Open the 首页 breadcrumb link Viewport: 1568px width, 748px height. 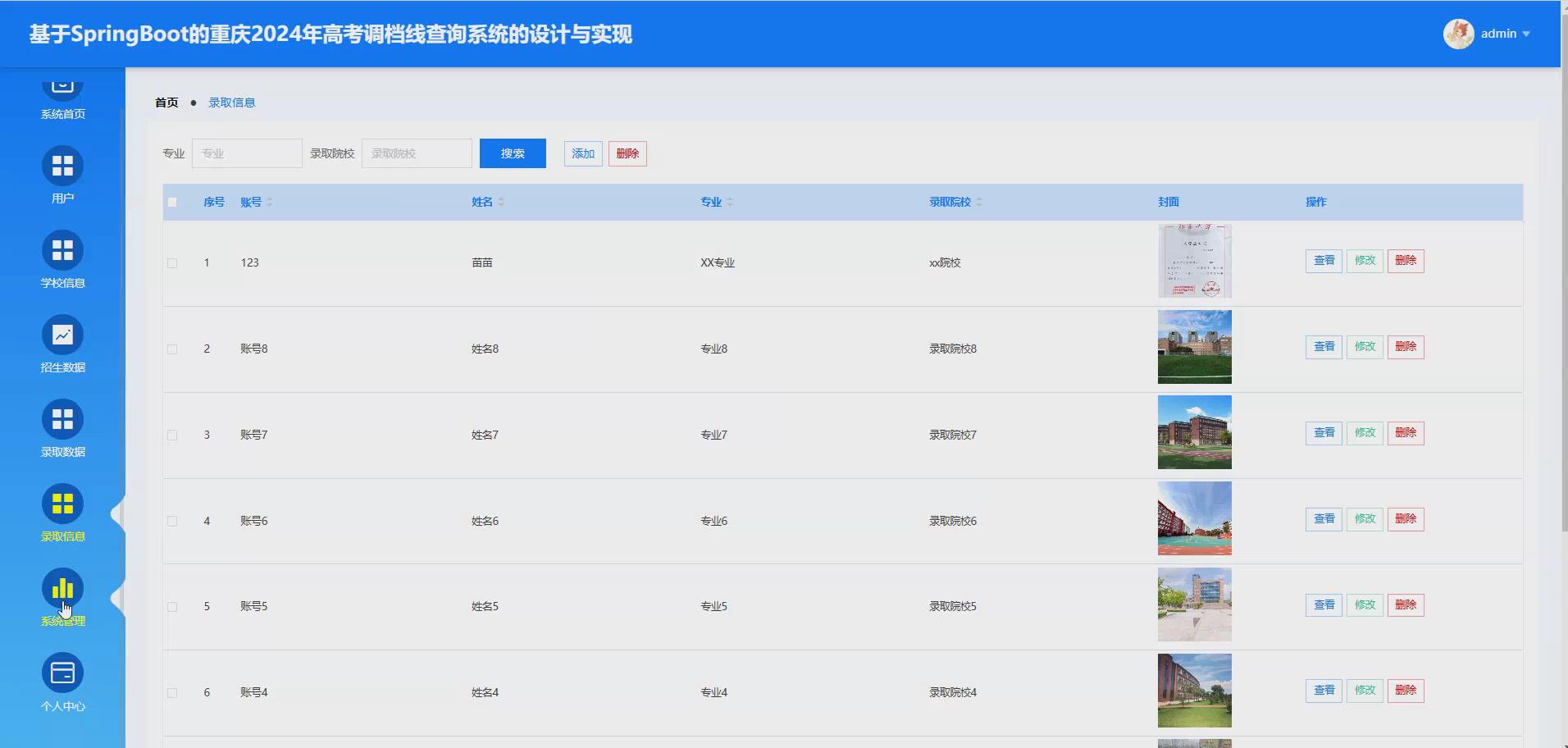[166, 103]
